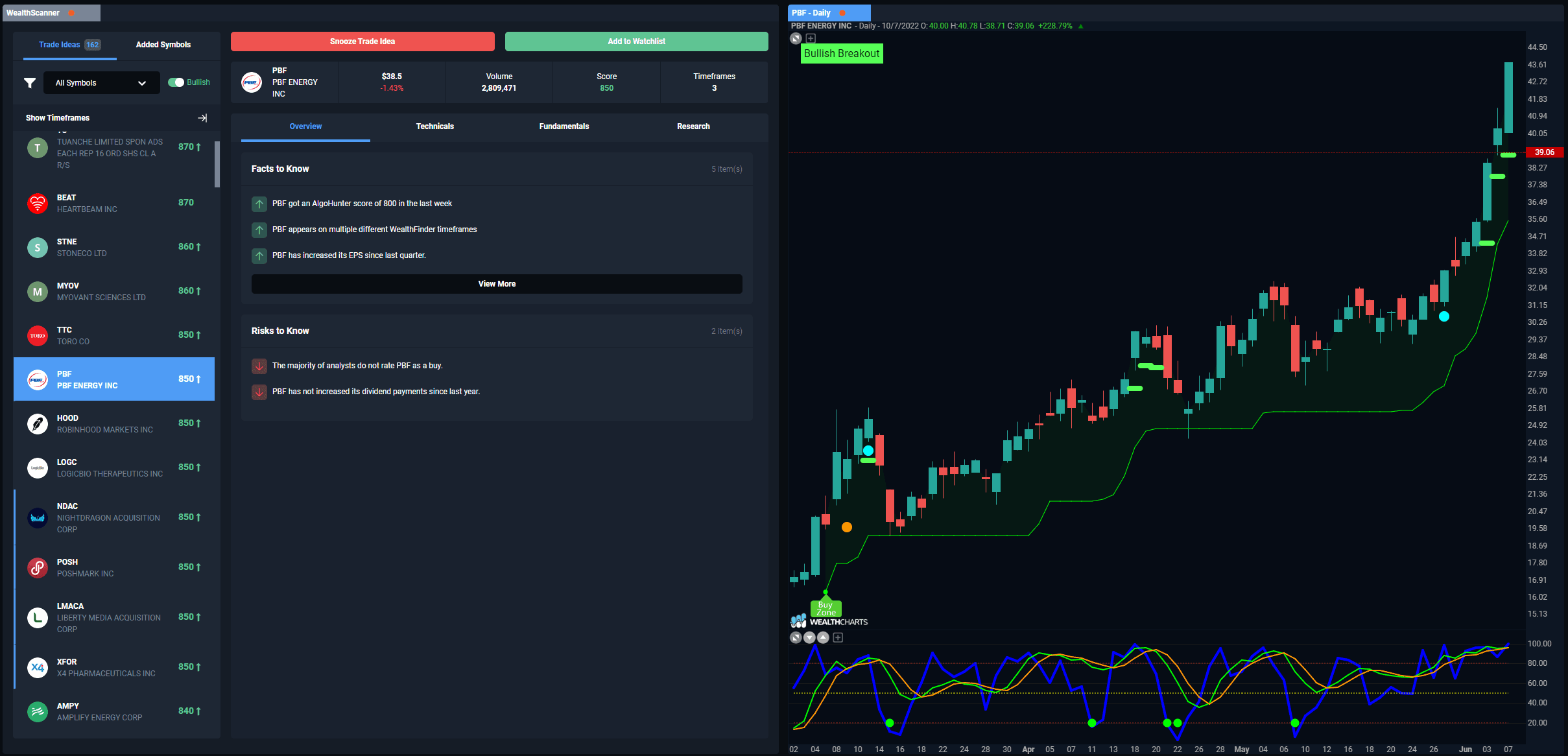Click the StoneCo STNE avatar icon
Image resolution: width=1568 pixels, height=756 pixels.
(x=38, y=248)
